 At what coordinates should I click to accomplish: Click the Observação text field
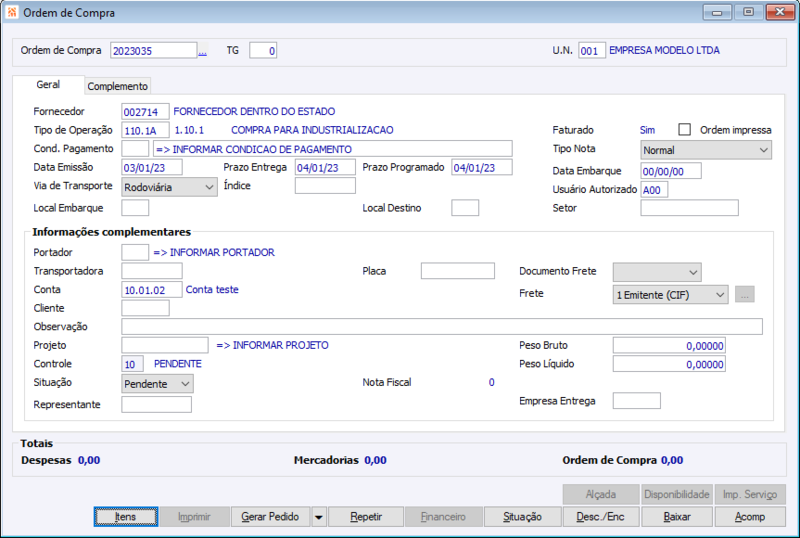pos(442,327)
